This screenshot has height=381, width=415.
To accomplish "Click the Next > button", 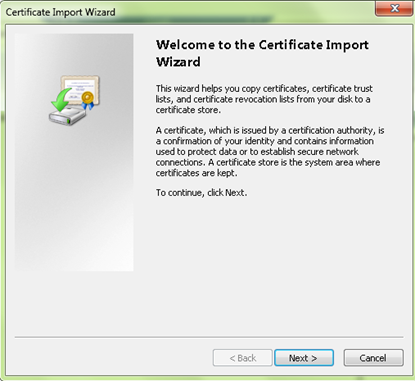I will tap(304, 358).
